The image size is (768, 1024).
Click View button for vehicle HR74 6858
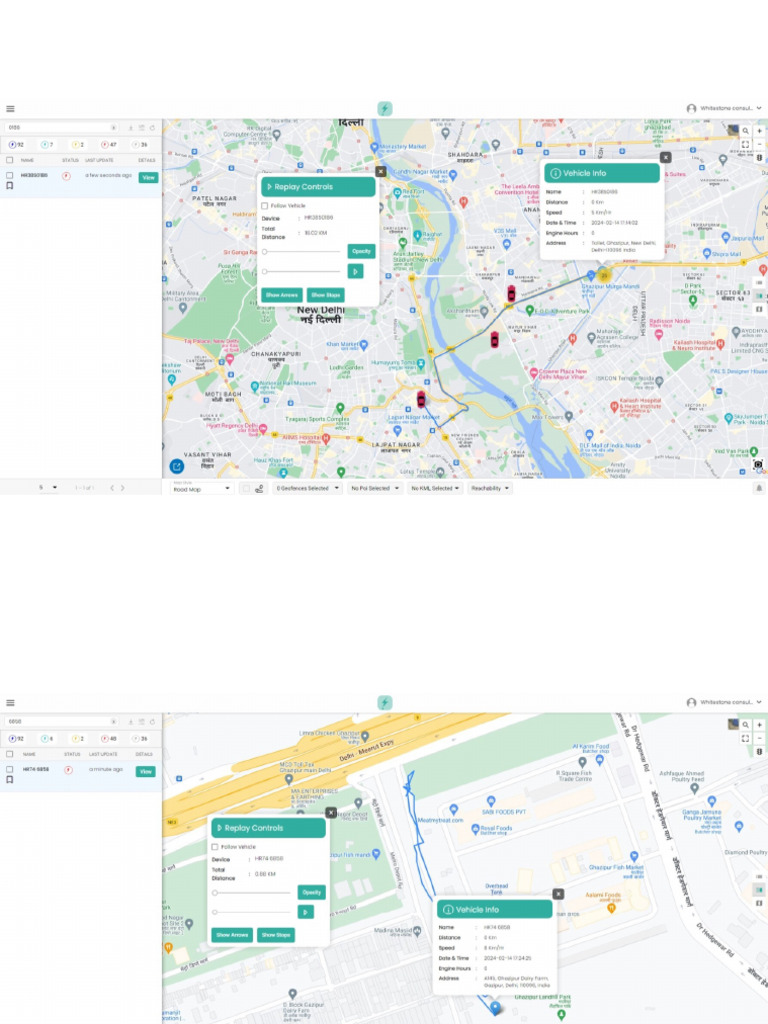pyautogui.click(x=146, y=771)
